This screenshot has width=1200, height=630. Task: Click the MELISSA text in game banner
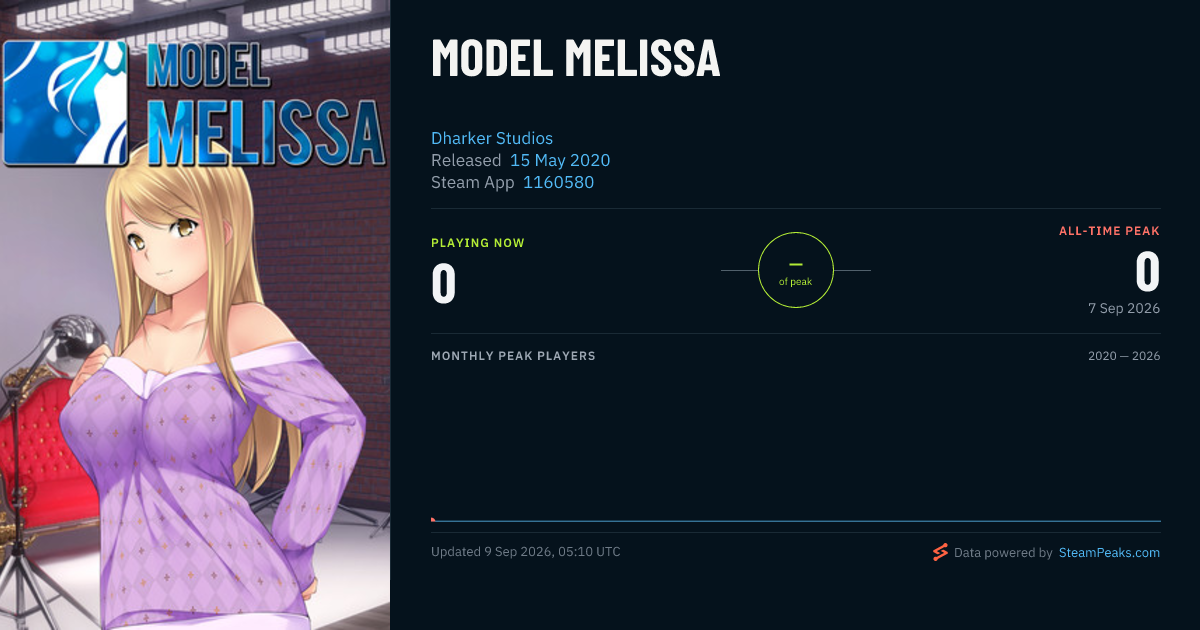click(x=265, y=130)
